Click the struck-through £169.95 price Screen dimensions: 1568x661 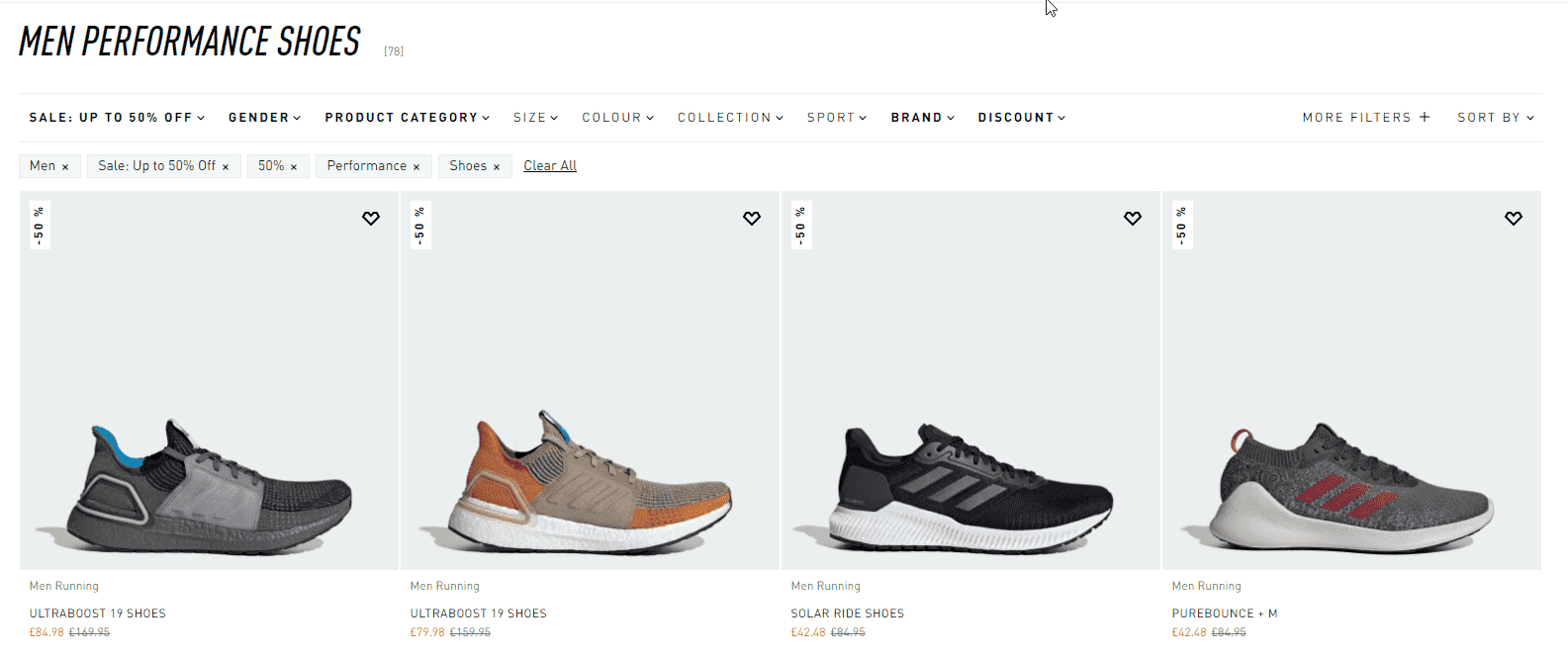click(x=89, y=632)
